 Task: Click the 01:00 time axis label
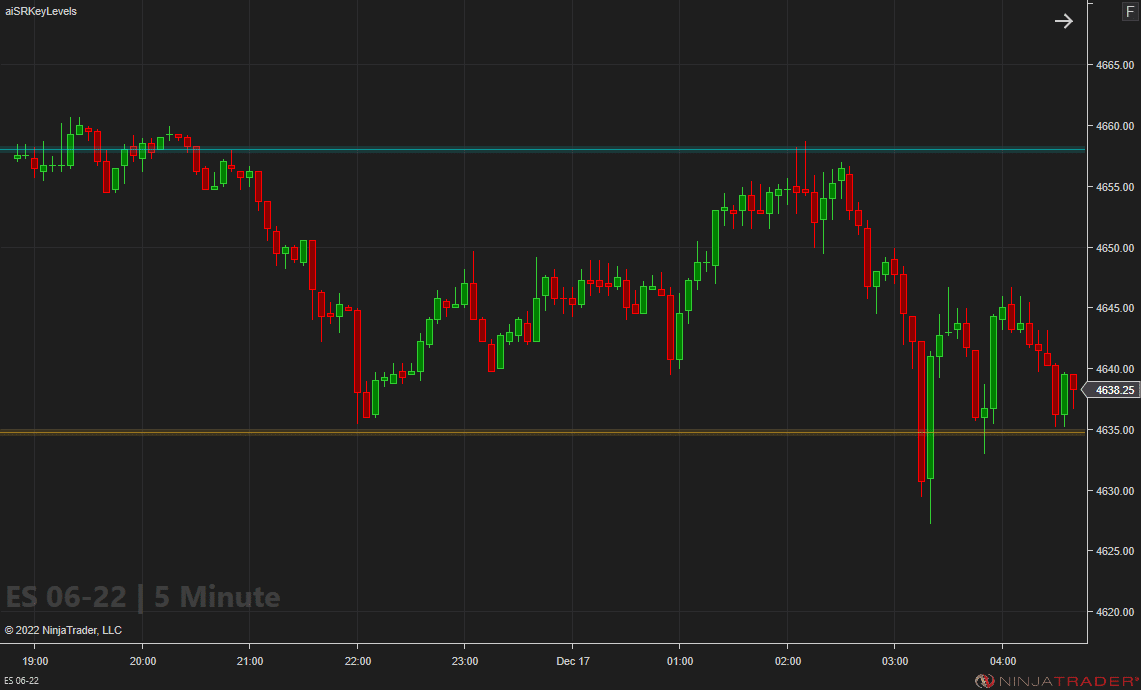pyautogui.click(x=680, y=661)
